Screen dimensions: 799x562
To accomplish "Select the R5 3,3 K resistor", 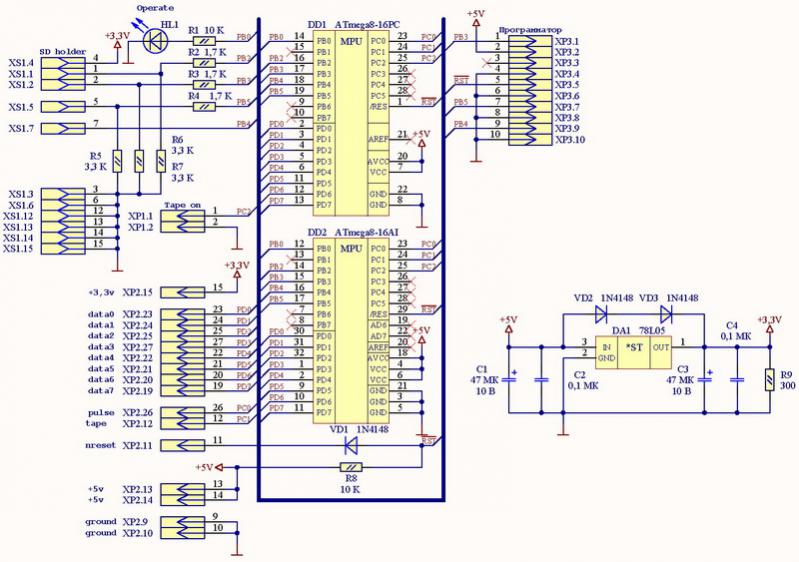I will coord(117,160).
